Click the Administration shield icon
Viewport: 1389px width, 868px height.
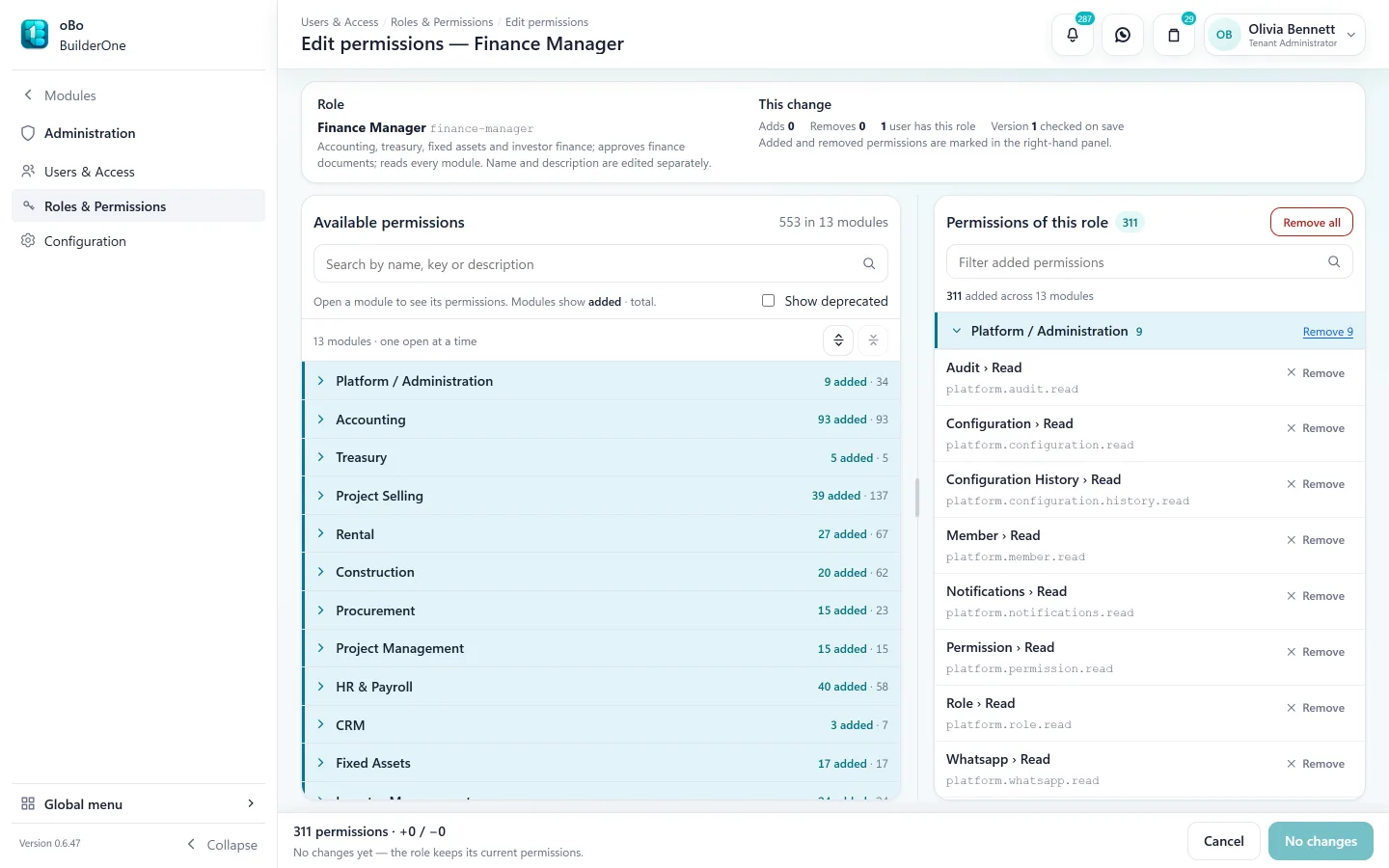coord(28,133)
